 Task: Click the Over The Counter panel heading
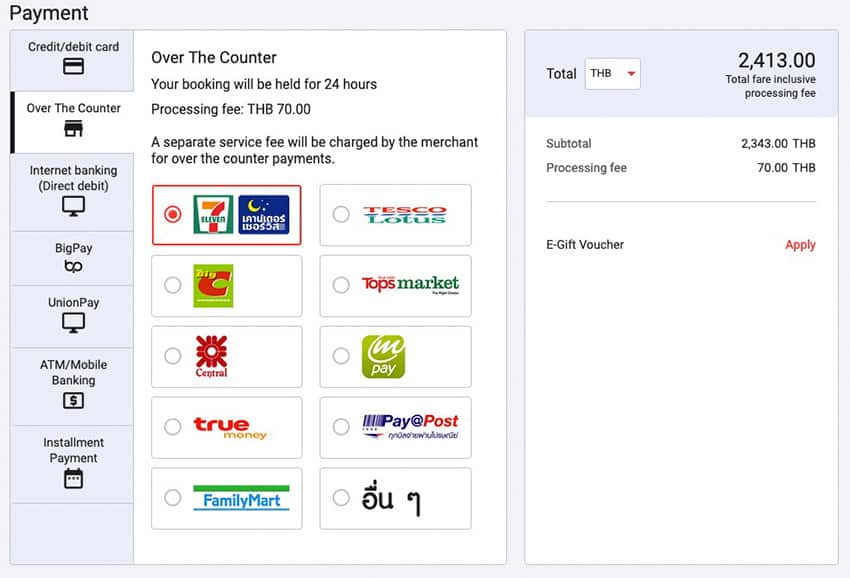(214, 57)
